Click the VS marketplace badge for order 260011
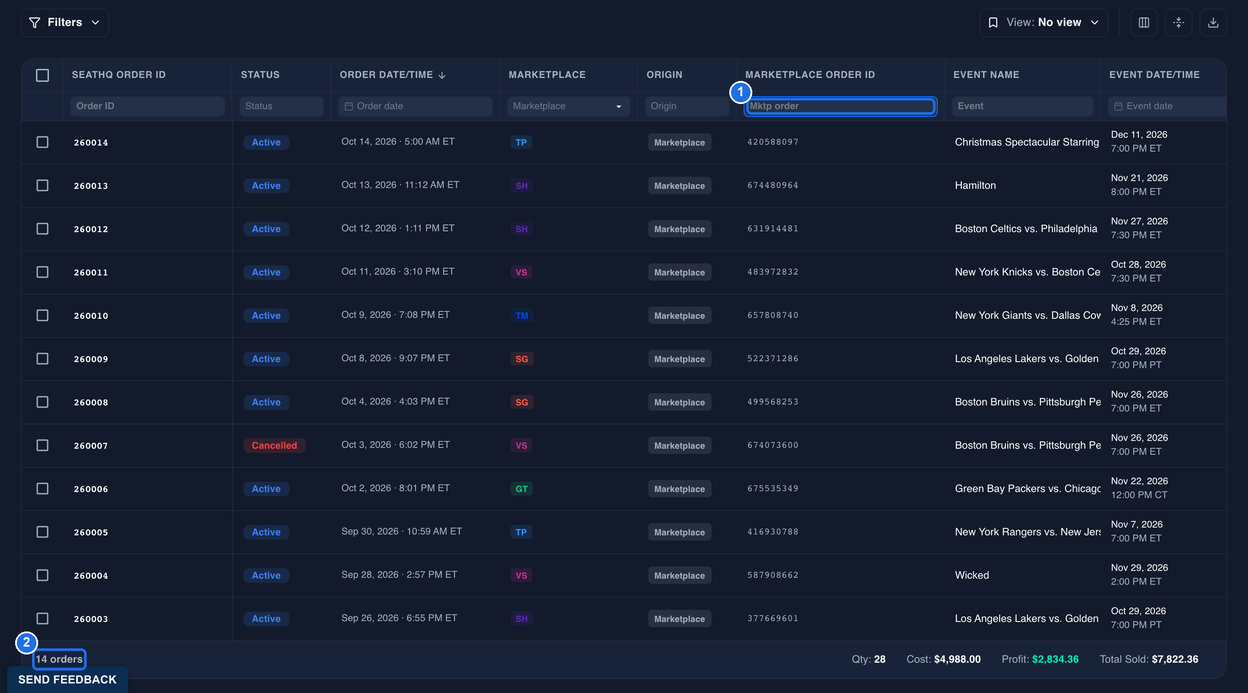Screen dimensions: 1248x693 coord(521,272)
